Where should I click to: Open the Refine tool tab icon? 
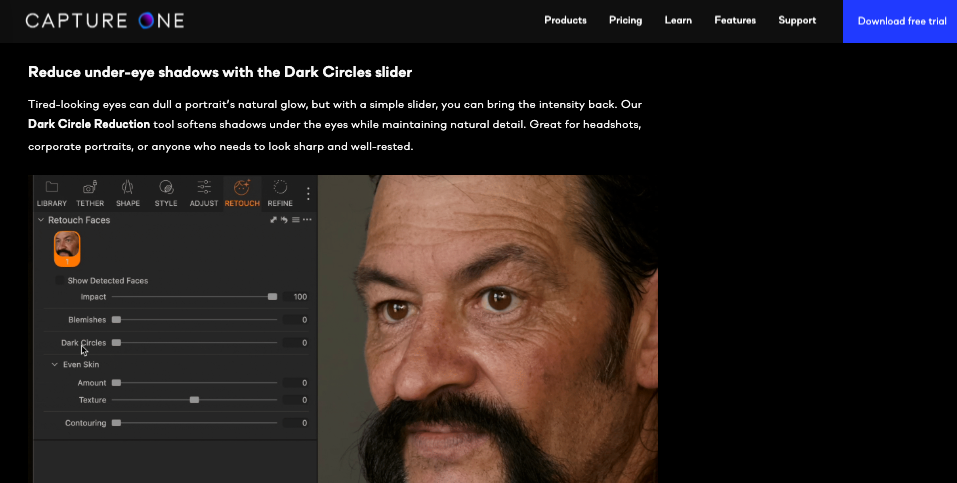pyautogui.click(x=280, y=187)
